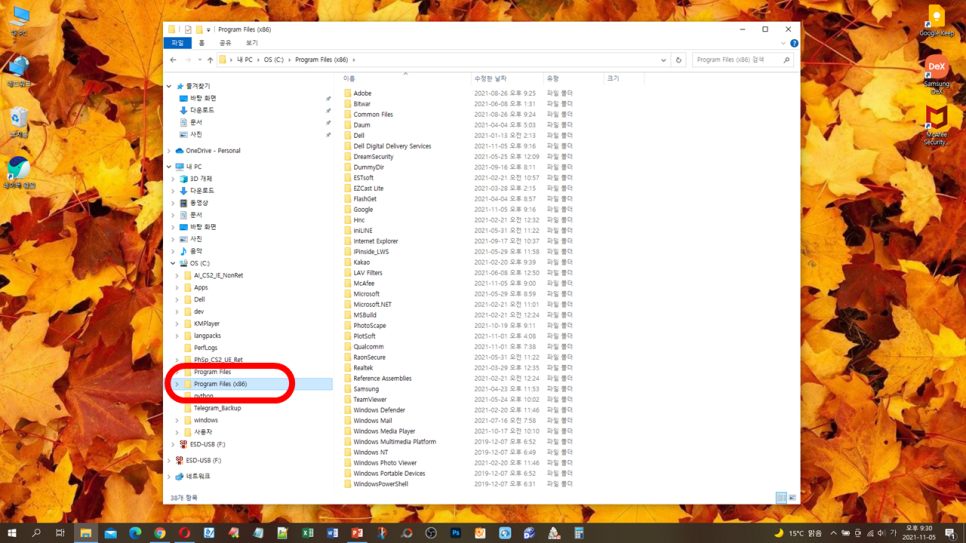
Task: Select the Reference Assemblies folder
Action: point(382,378)
